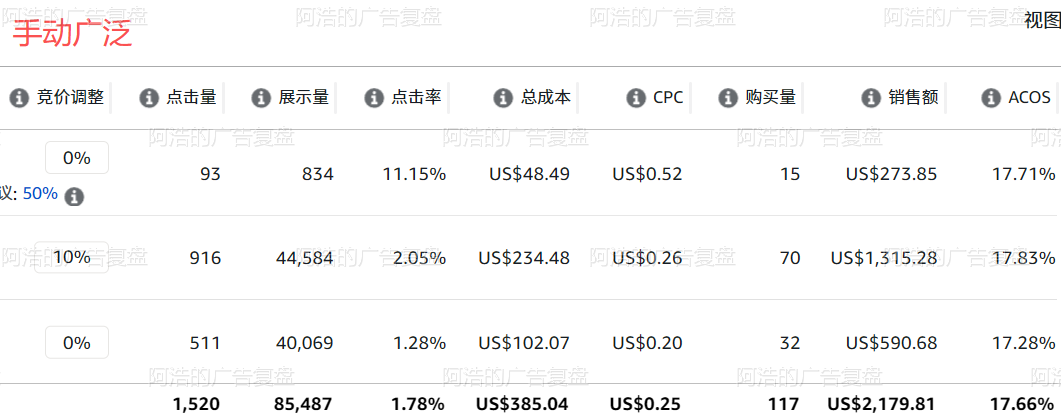1061x420 pixels.
Task: Sort by 点击量 column header
Action: tap(191, 97)
